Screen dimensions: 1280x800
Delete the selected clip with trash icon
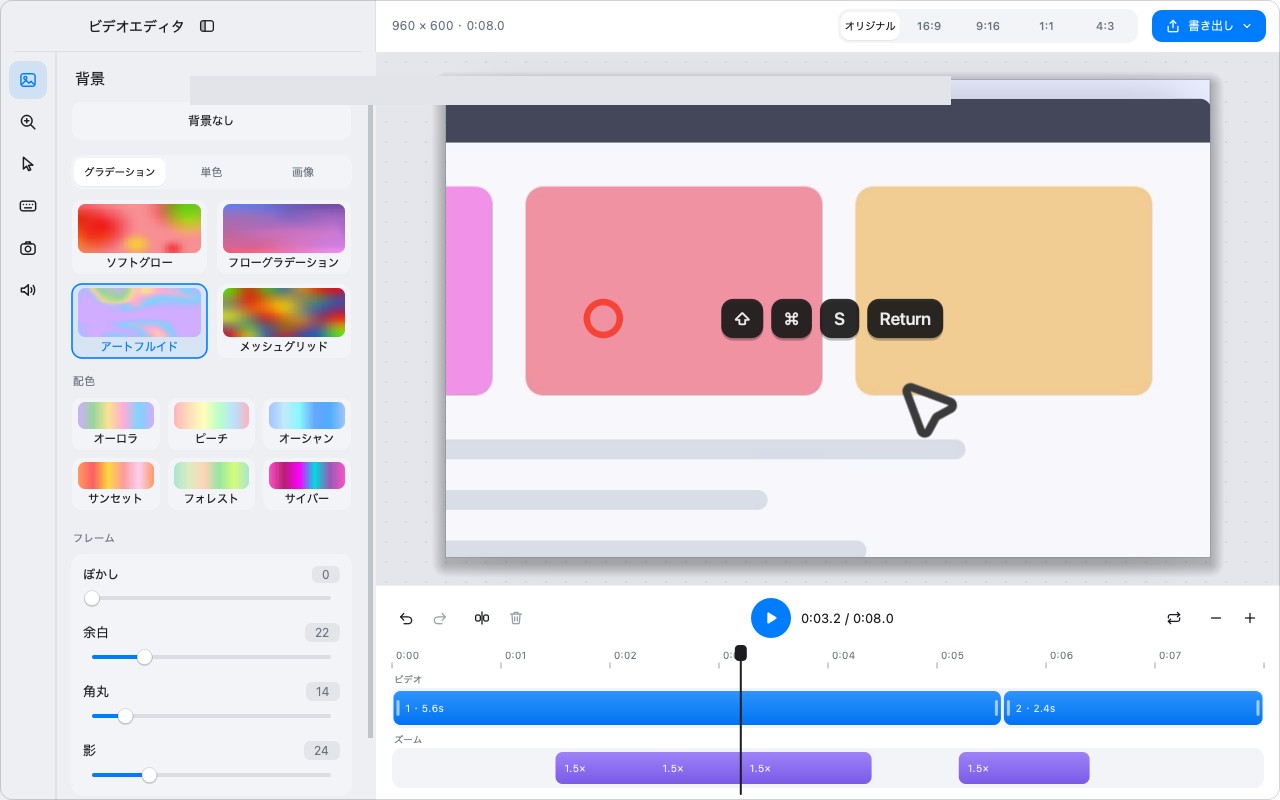(x=516, y=618)
